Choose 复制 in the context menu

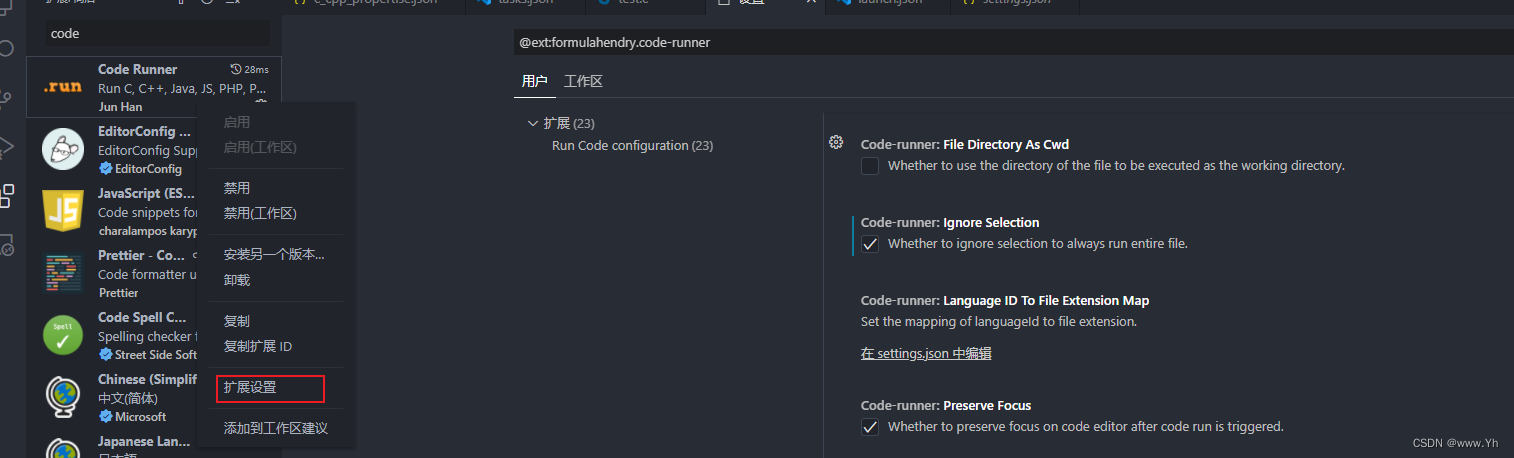tap(237, 321)
